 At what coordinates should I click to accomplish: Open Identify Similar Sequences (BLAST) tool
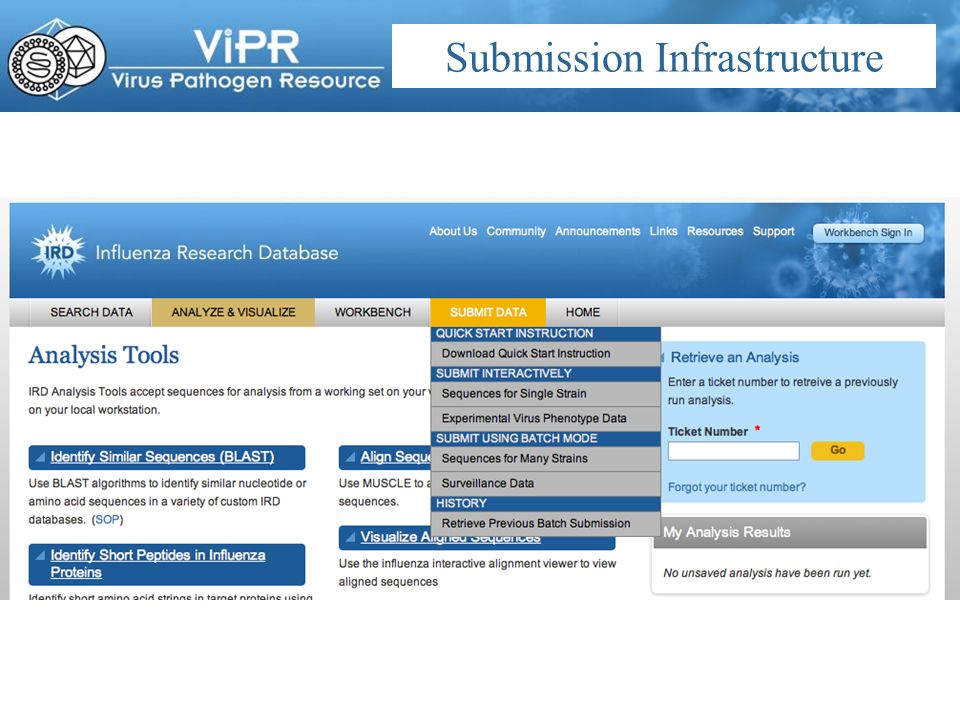162,457
